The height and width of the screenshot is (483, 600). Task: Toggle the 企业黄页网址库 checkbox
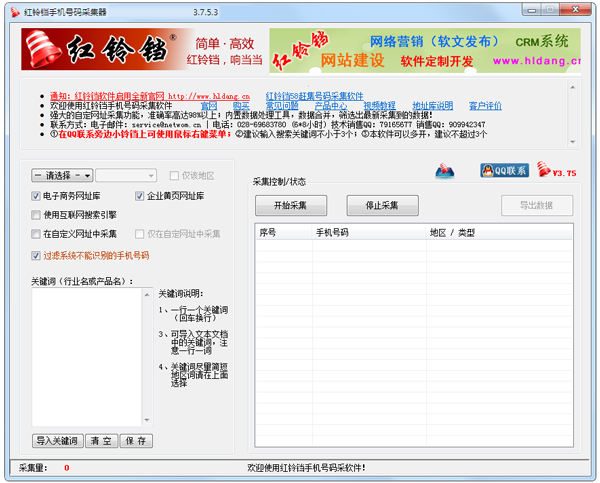coord(141,196)
